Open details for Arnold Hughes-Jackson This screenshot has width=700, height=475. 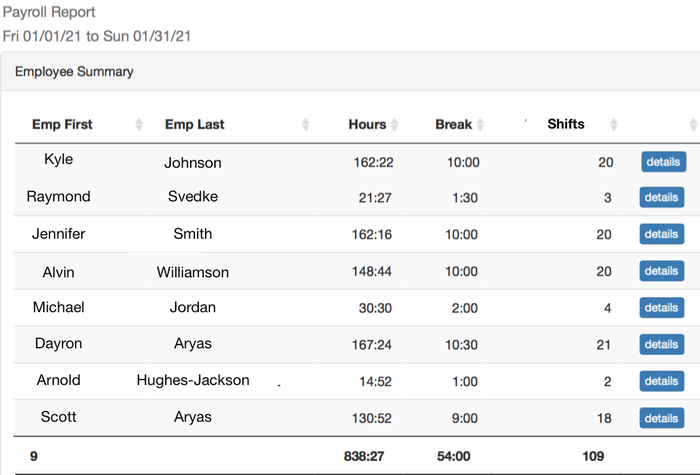[662, 381]
